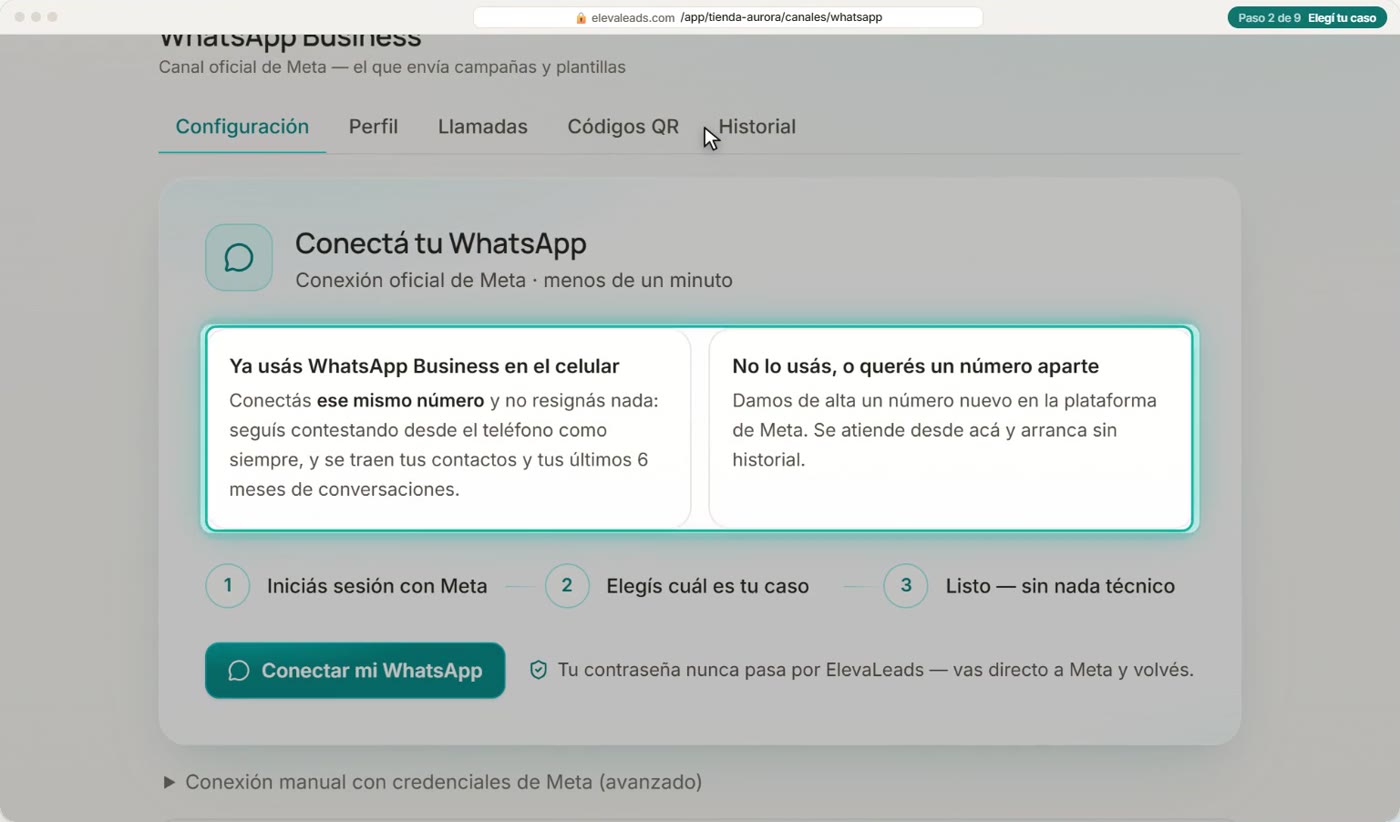Click the Conectar mi WhatsApp button
This screenshot has height=822, width=1400.
[355, 670]
